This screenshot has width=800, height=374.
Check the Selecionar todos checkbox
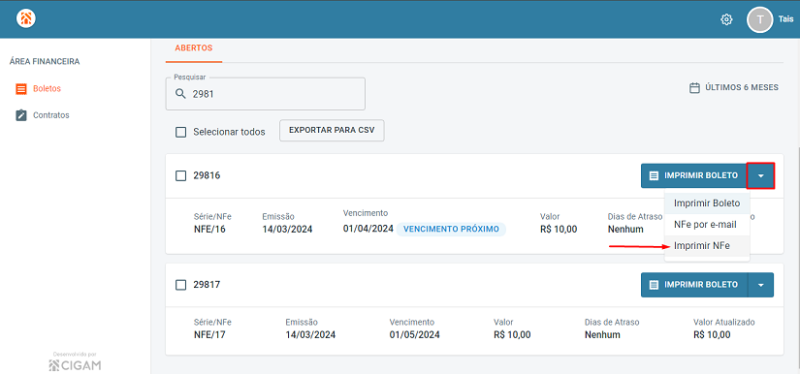(181, 132)
